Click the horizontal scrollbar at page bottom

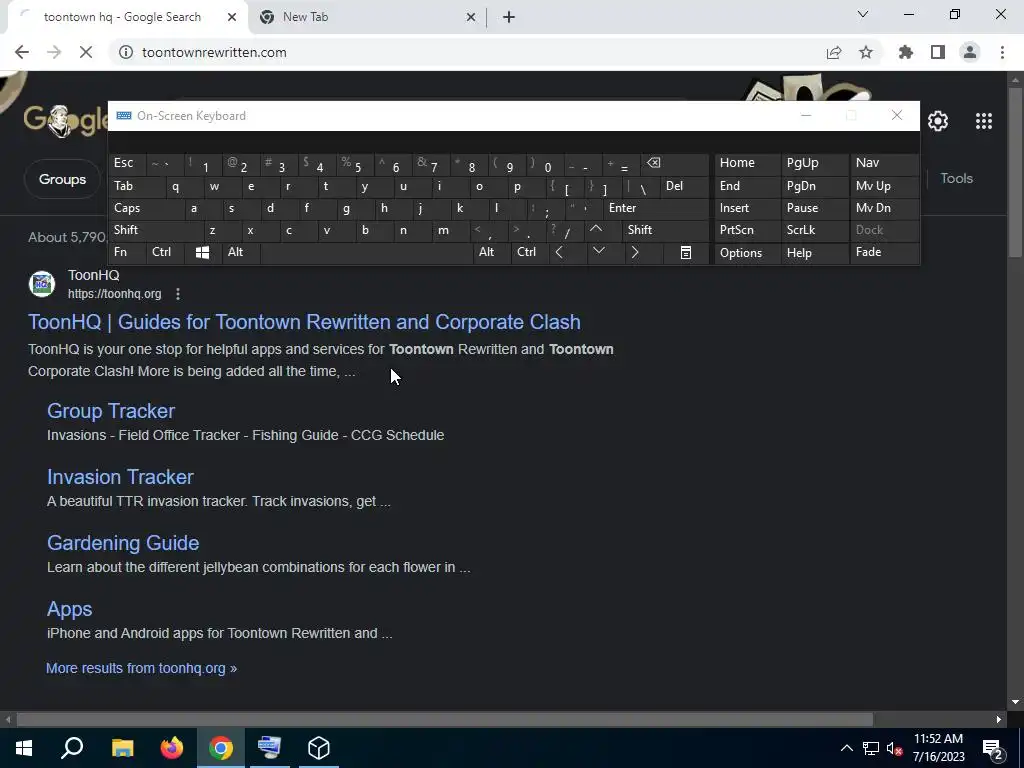pos(444,720)
